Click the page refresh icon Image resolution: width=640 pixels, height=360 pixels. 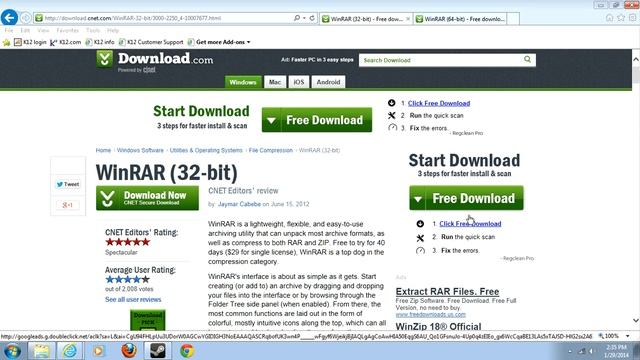click(312, 18)
